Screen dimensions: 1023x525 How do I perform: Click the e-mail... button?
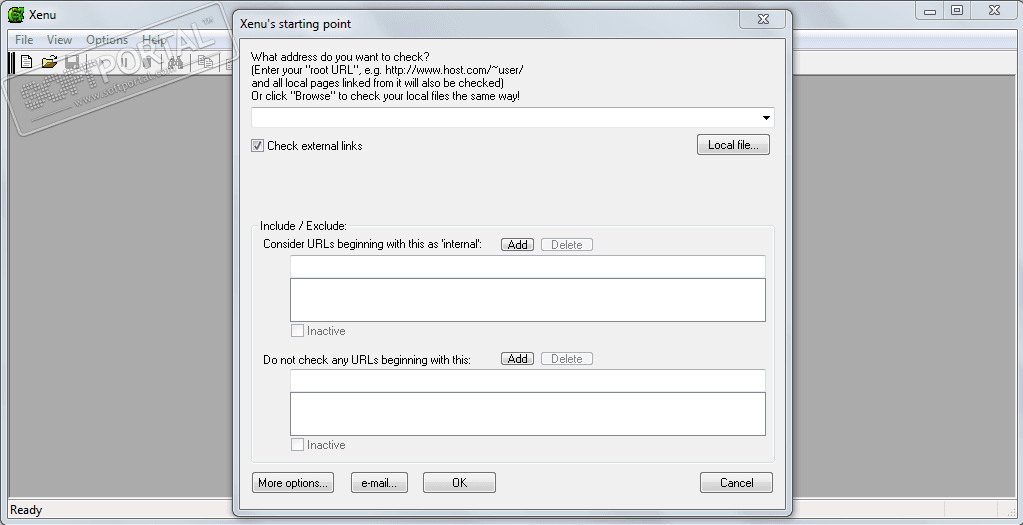[380, 483]
